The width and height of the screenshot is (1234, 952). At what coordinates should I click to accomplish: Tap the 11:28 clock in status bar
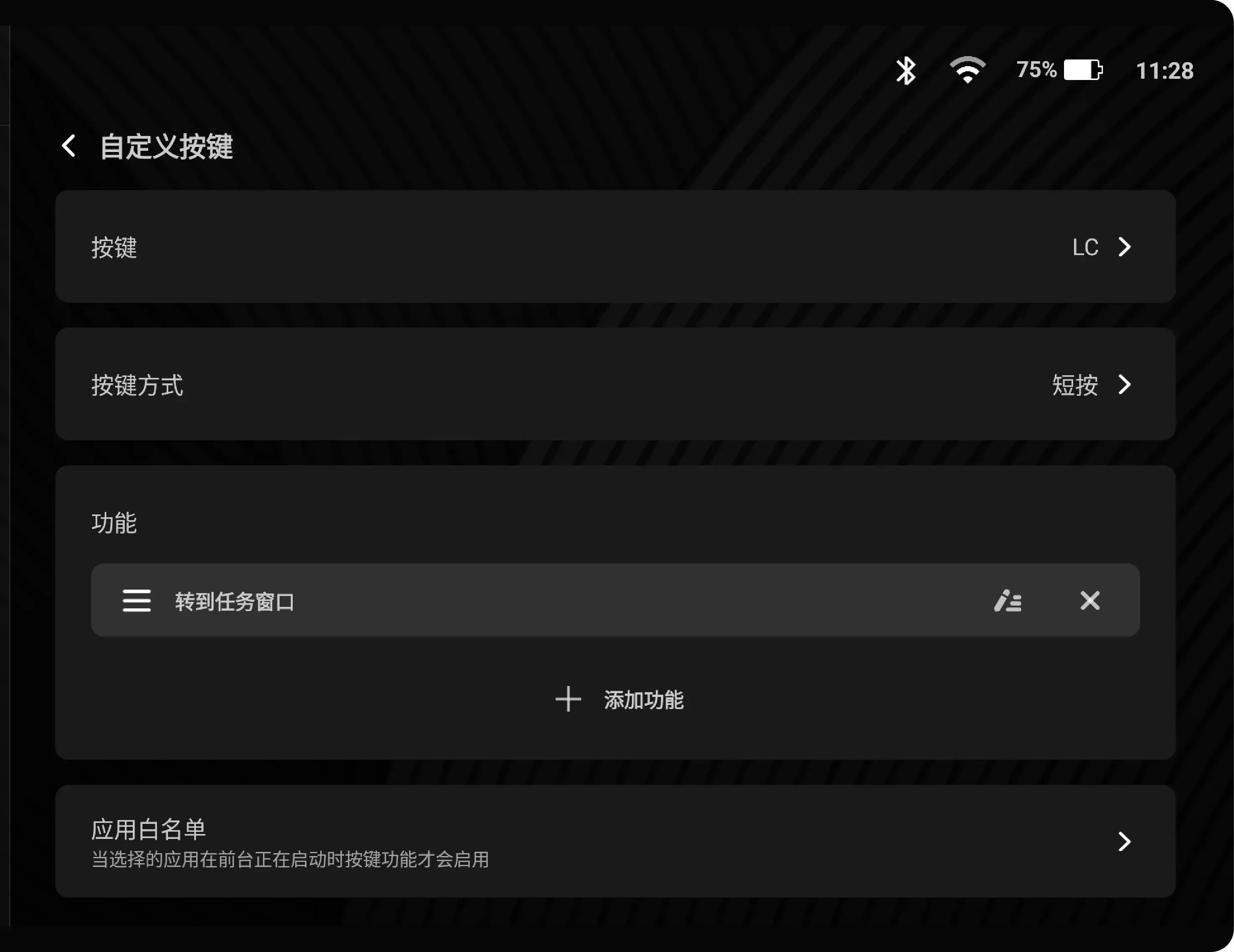pos(1164,71)
